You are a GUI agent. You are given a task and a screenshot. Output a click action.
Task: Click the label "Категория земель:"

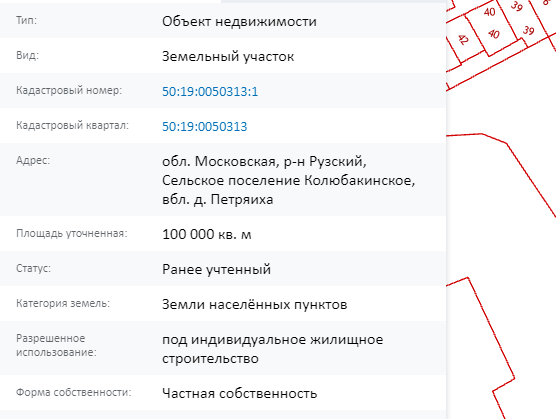tap(63, 303)
